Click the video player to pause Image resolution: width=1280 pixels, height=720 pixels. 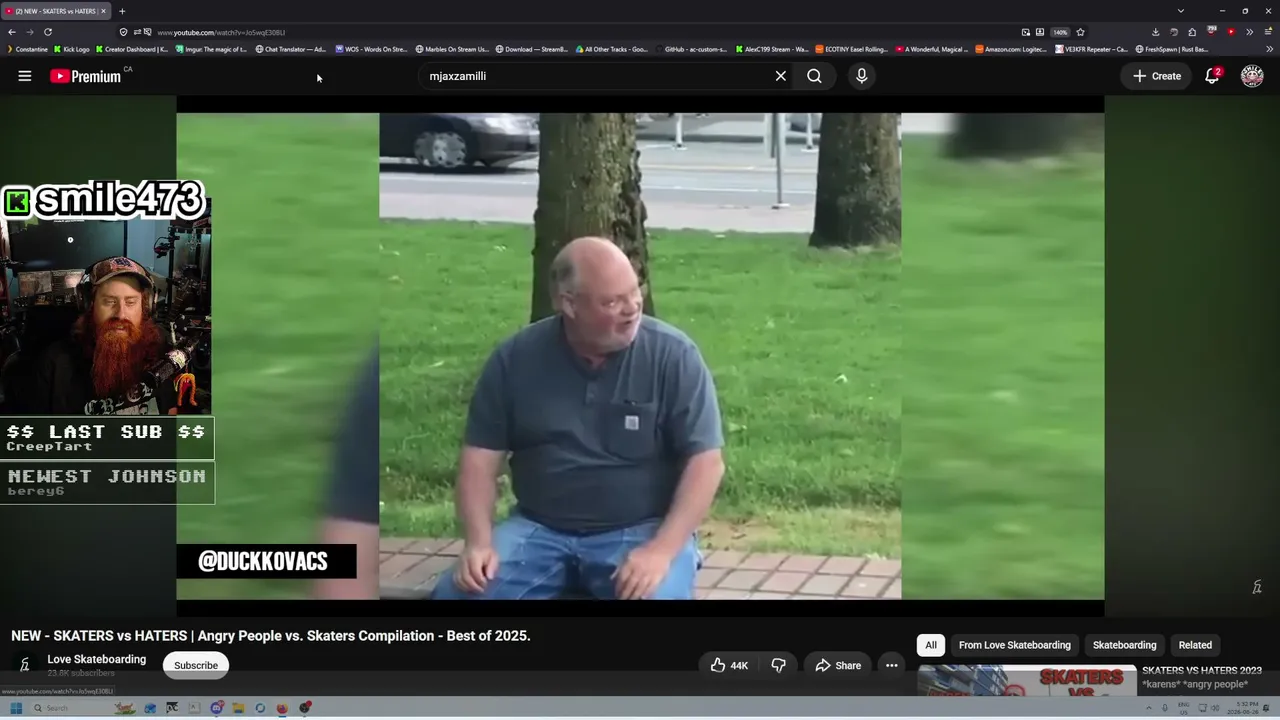tap(640, 355)
